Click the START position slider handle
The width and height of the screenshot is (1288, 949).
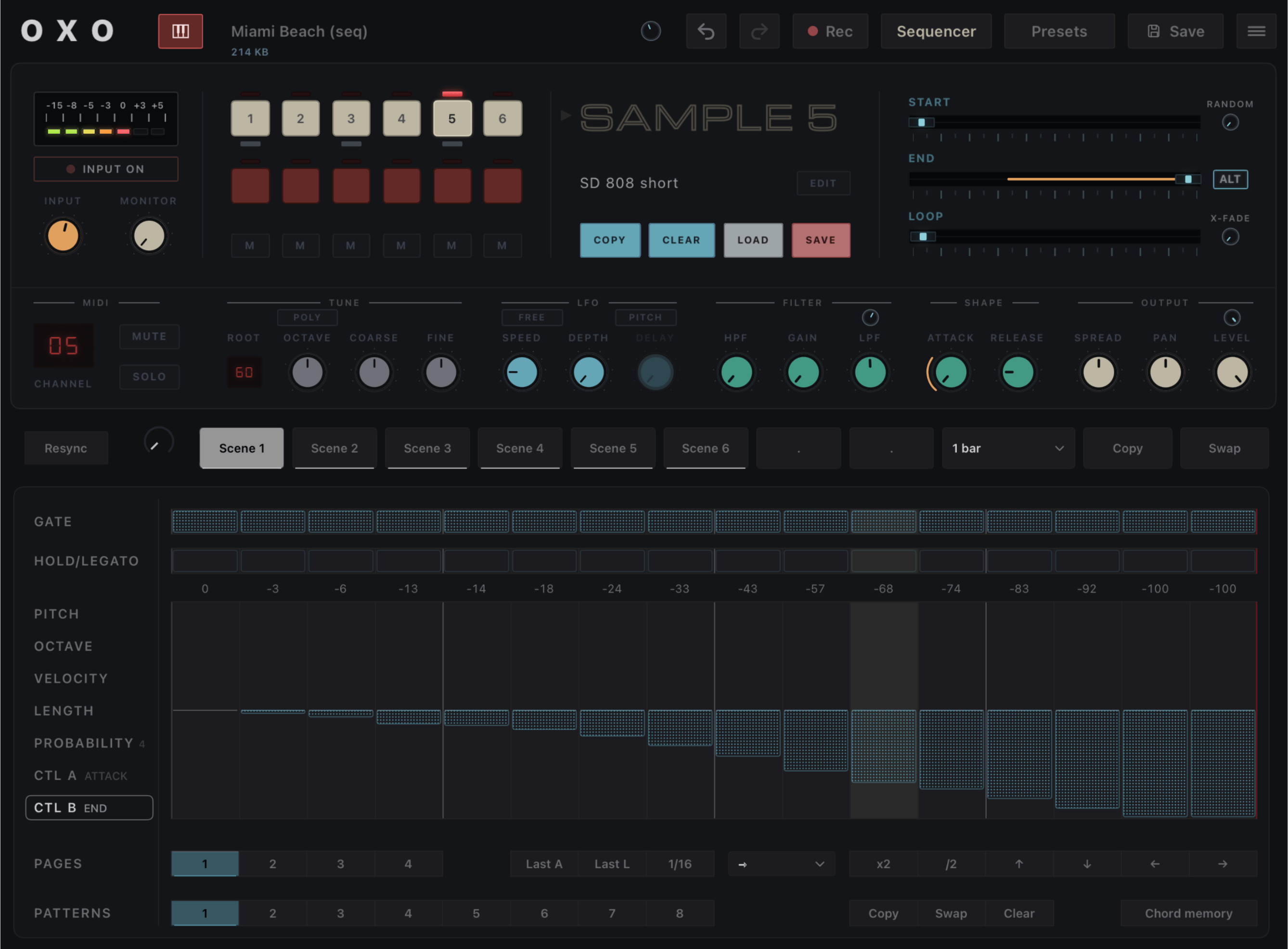coord(921,122)
